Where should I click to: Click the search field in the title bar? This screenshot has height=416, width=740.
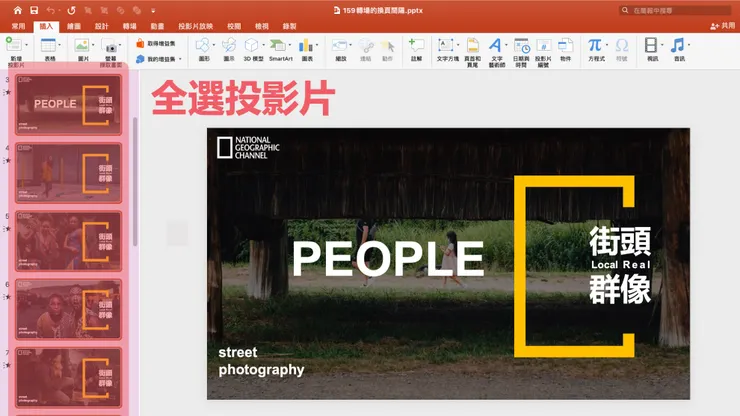pyautogui.click(x=676, y=10)
